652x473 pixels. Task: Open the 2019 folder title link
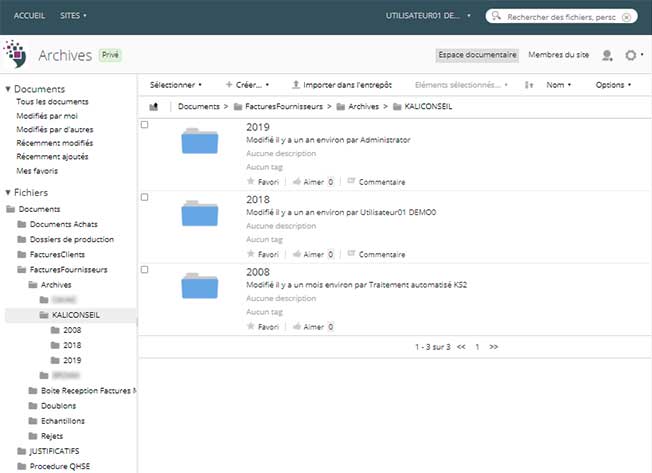pos(258,127)
